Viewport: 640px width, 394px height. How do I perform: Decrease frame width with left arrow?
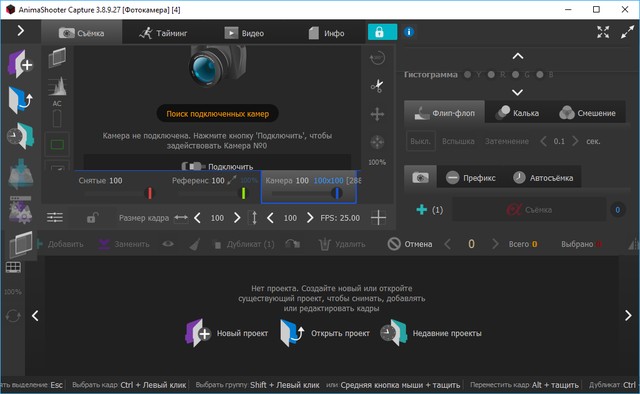coord(197,218)
